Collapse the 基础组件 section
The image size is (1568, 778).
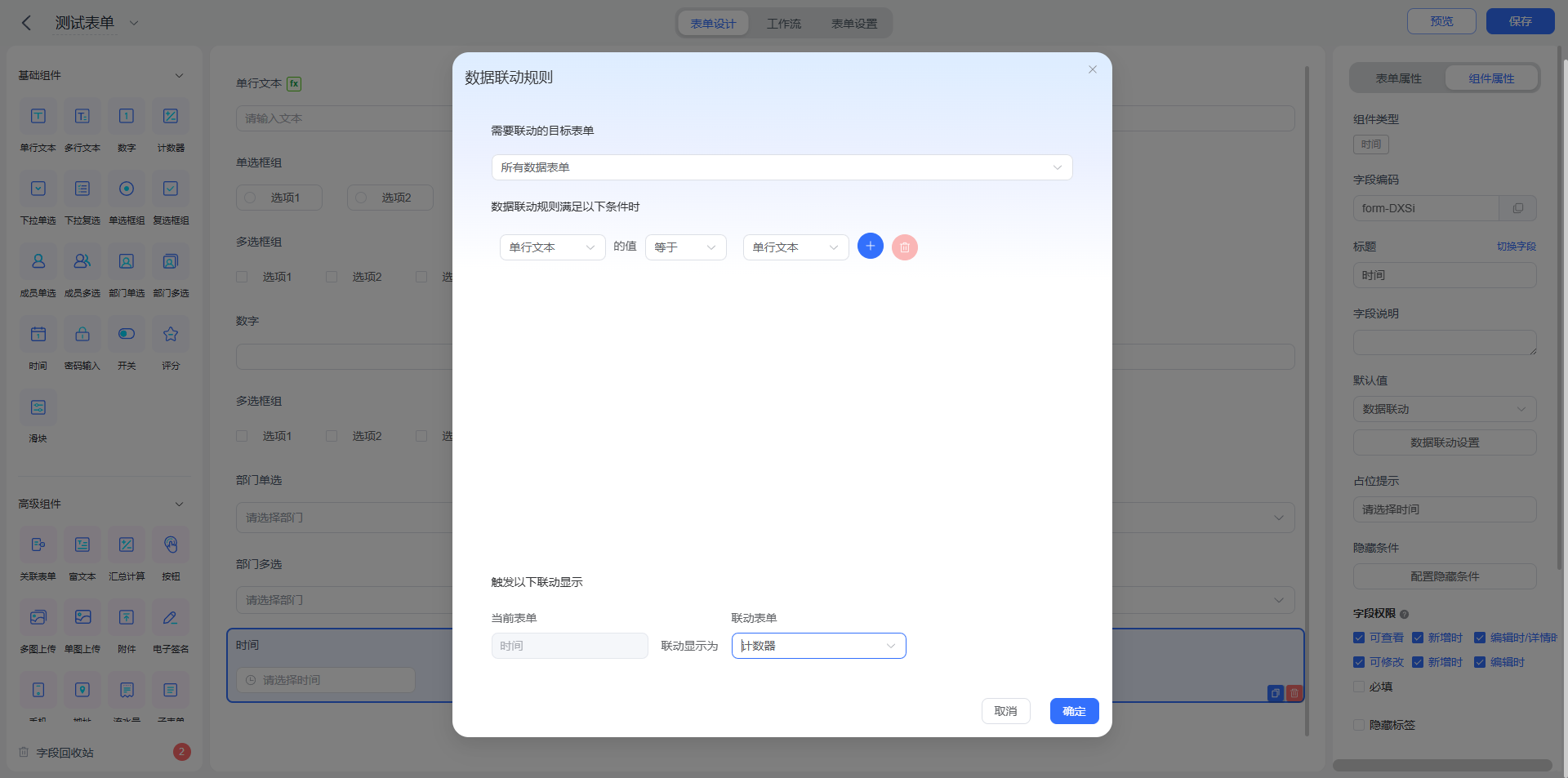coord(179,75)
